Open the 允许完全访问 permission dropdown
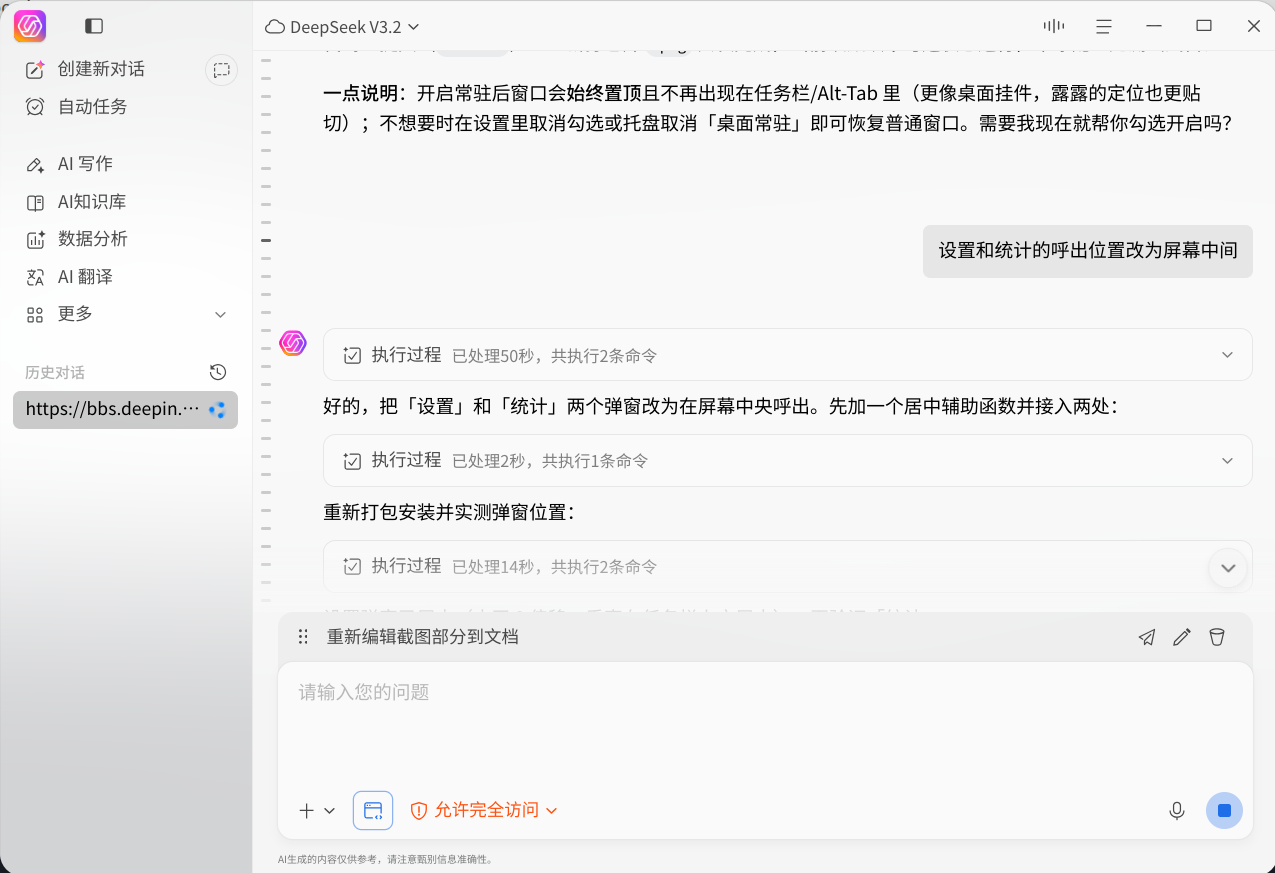Image resolution: width=1275 pixels, height=873 pixels. [484, 811]
